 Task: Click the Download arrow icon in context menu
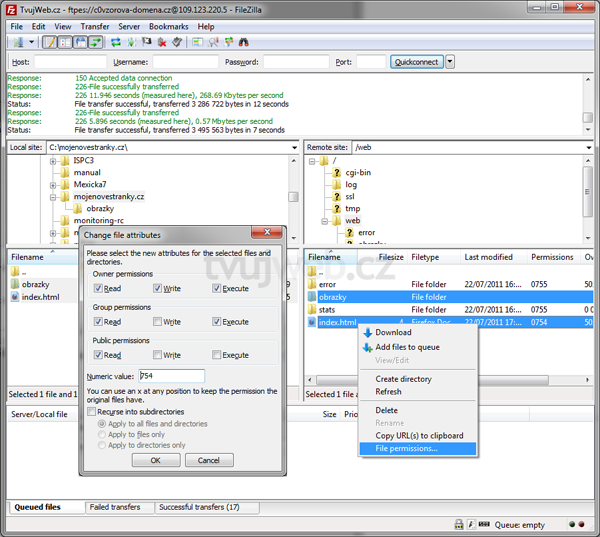point(367,332)
